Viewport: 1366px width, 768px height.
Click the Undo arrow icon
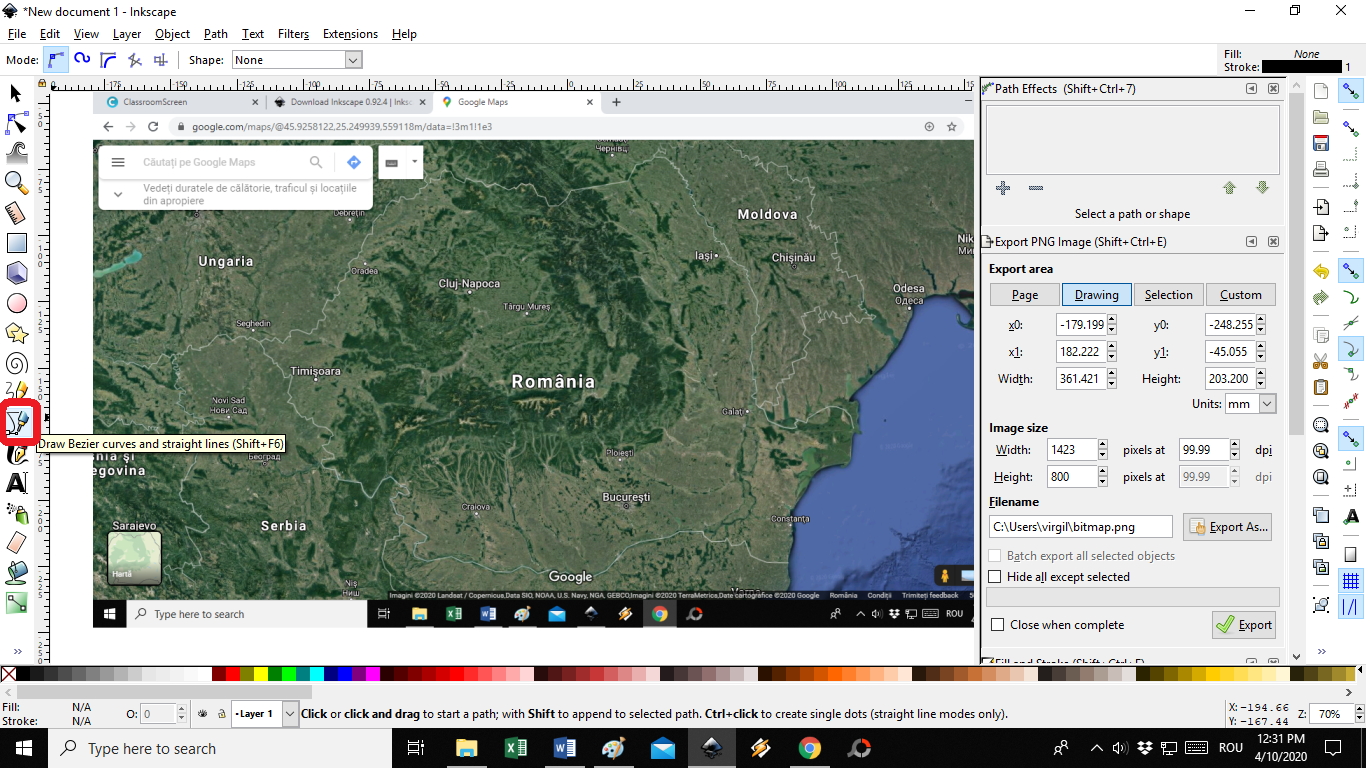pyautogui.click(x=1321, y=271)
